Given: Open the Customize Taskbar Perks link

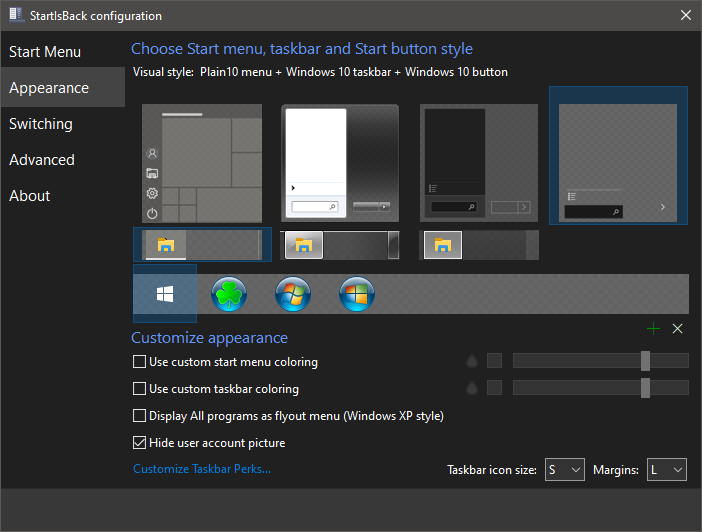Looking at the screenshot, I should pos(202,469).
